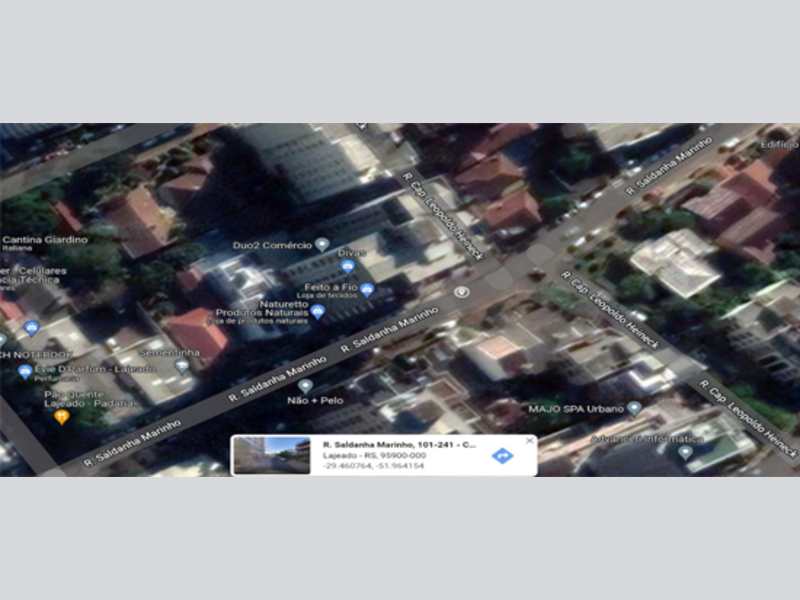This screenshot has width=800, height=600.
Task: Open the Street View thumbnail
Action: tap(272, 455)
